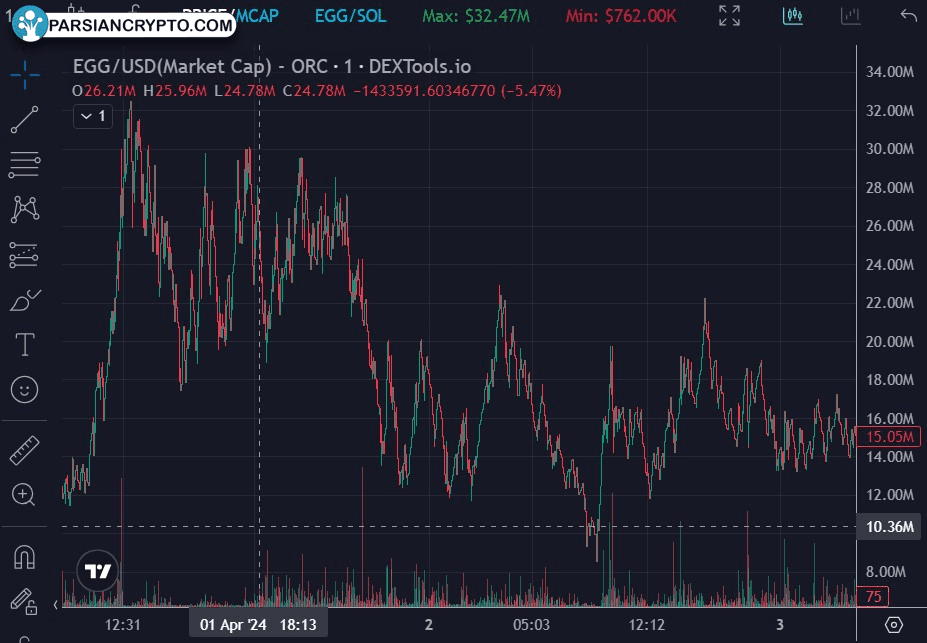Select the Text annotation tool
This screenshot has height=643, width=927.
(x=25, y=345)
